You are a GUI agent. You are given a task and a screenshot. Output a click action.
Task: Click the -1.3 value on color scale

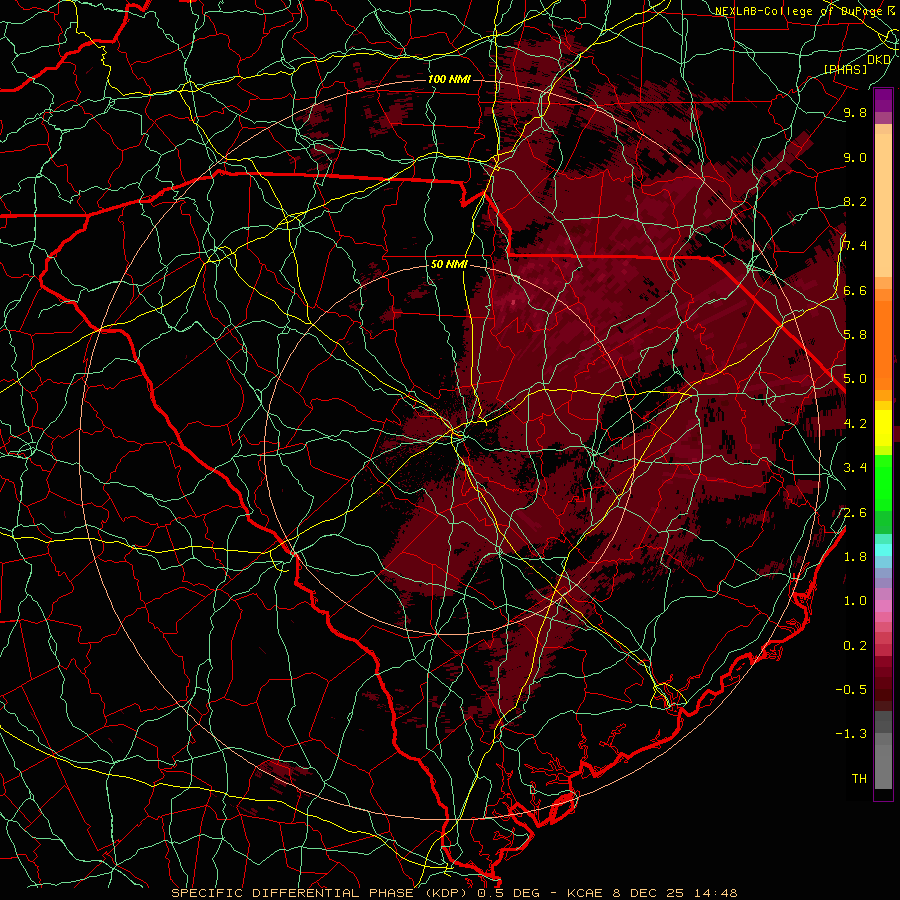(x=851, y=734)
